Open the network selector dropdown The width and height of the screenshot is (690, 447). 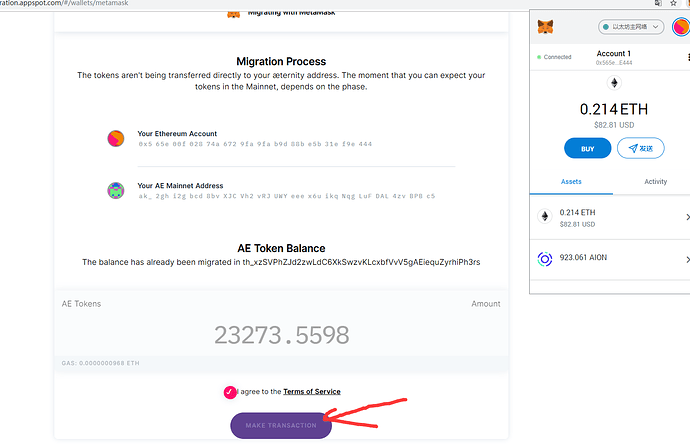coord(631,27)
